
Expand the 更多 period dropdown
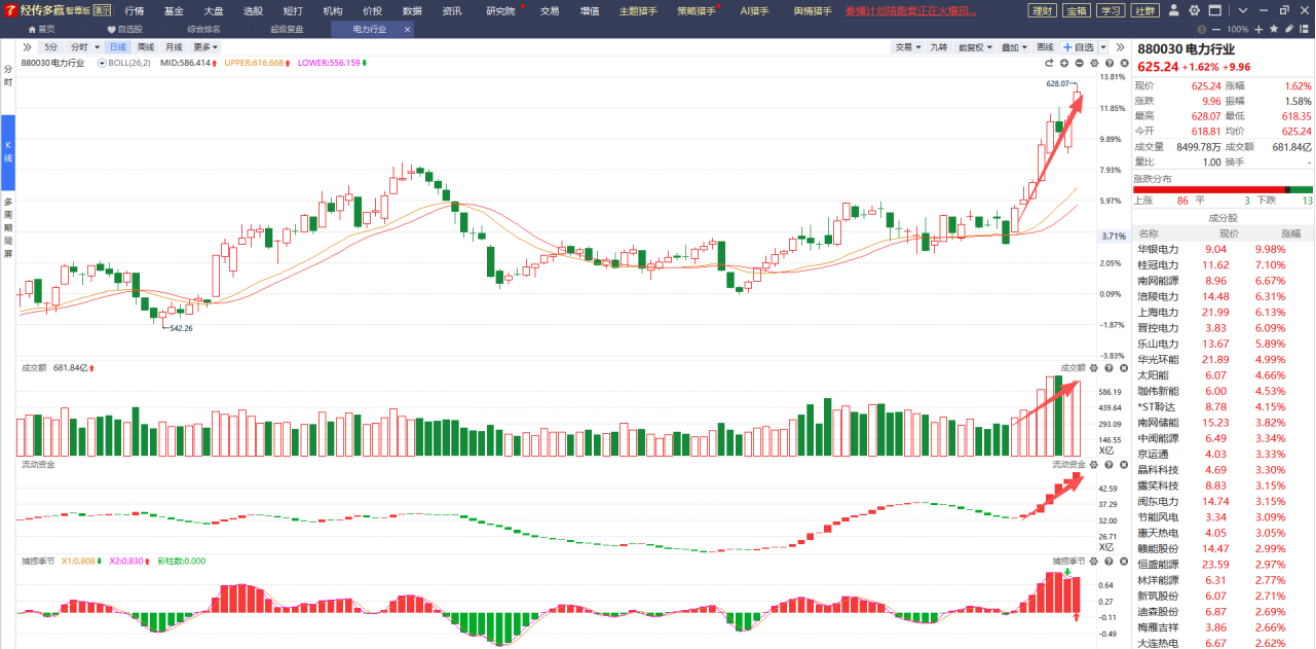(x=206, y=47)
